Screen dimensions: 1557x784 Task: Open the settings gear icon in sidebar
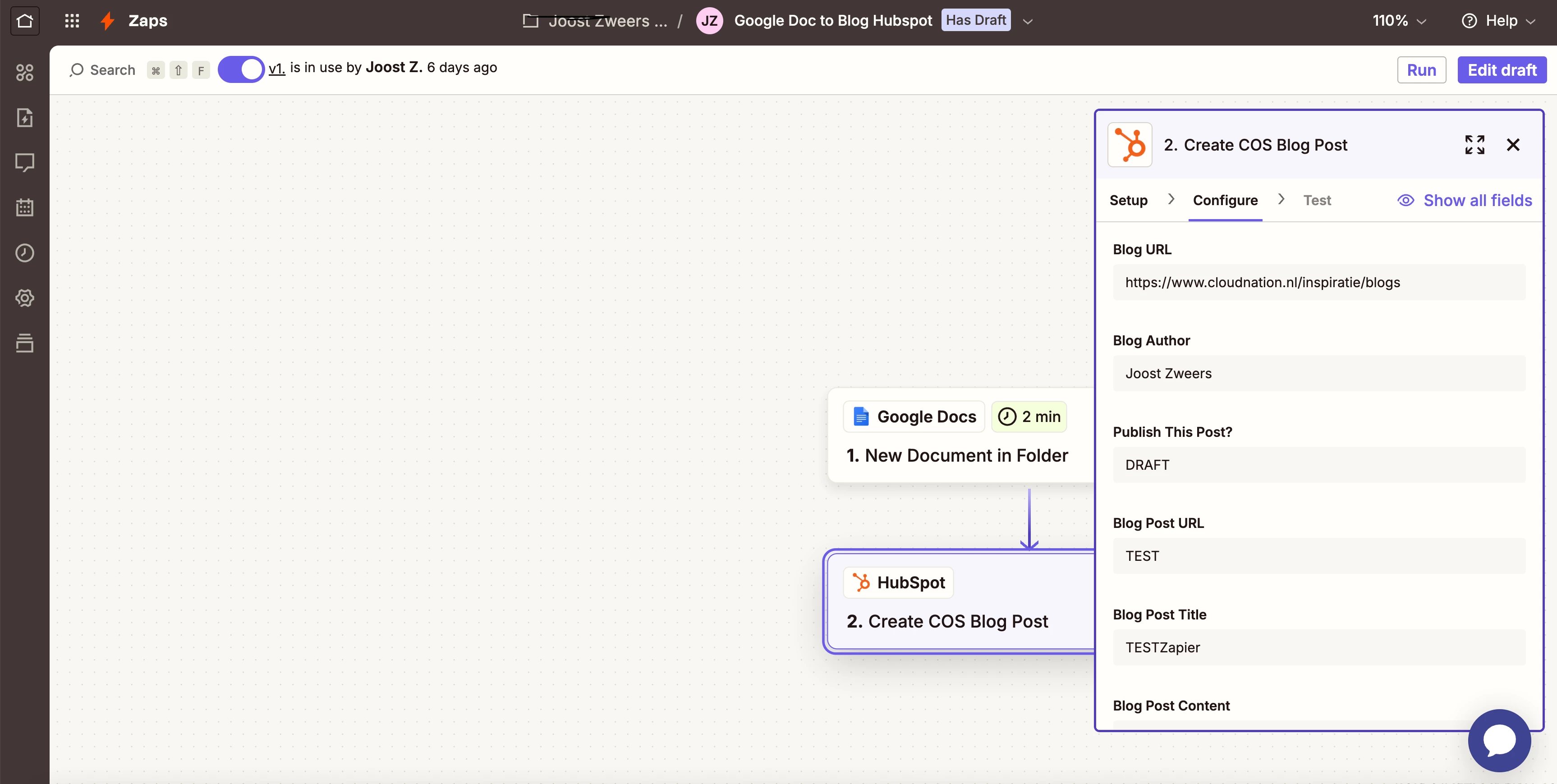click(x=25, y=298)
